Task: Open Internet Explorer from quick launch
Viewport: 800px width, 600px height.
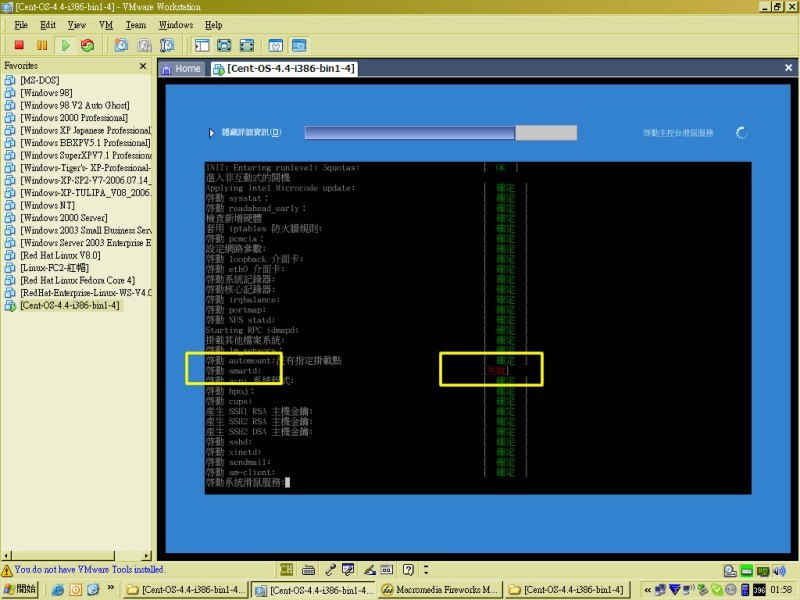Action: coord(58,590)
